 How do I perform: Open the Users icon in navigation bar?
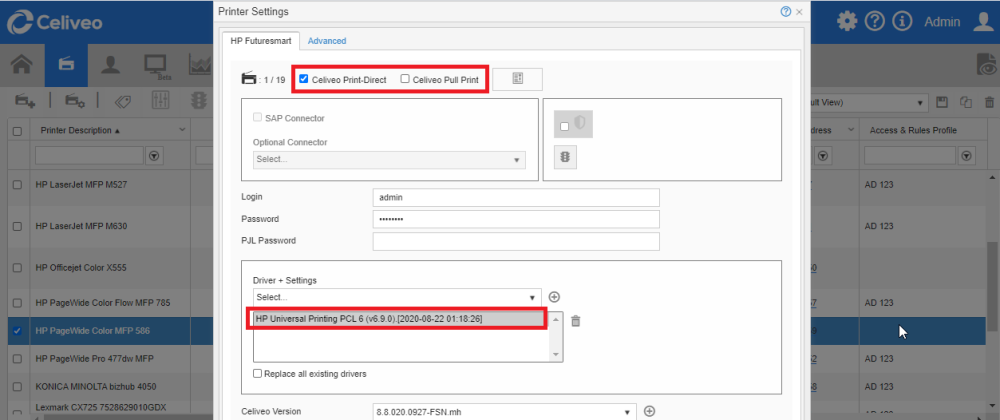click(111, 65)
